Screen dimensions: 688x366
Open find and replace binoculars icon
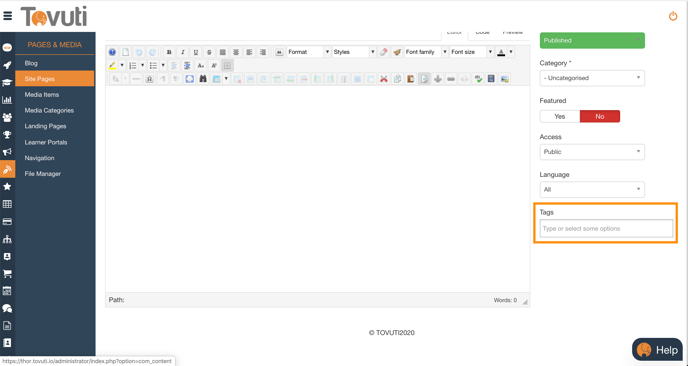tap(203, 79)
